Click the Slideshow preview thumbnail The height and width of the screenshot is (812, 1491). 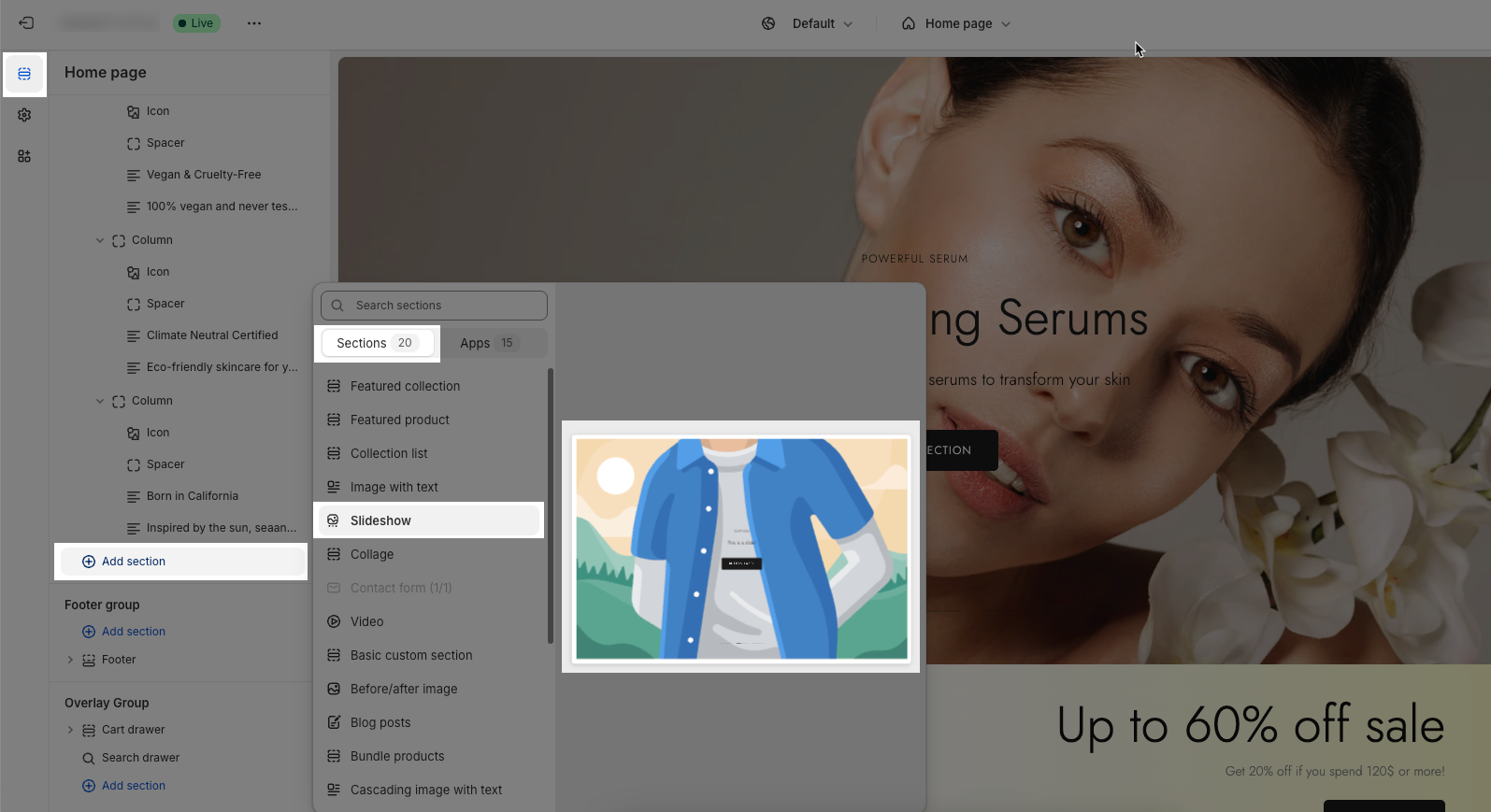pyautogui.click(x=741, y=548)
